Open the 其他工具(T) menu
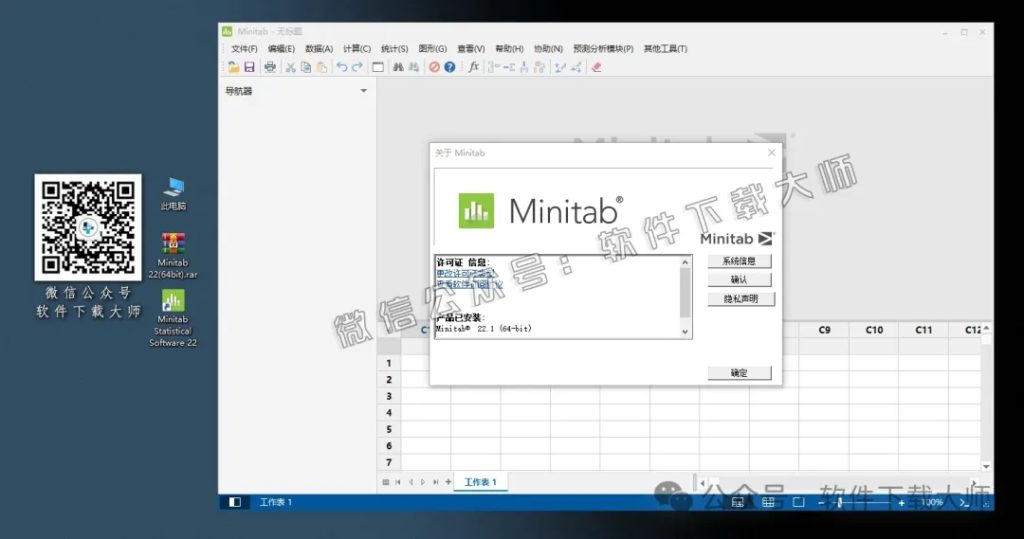Viewport: 1024px width, 539px height. pos(665,49)
